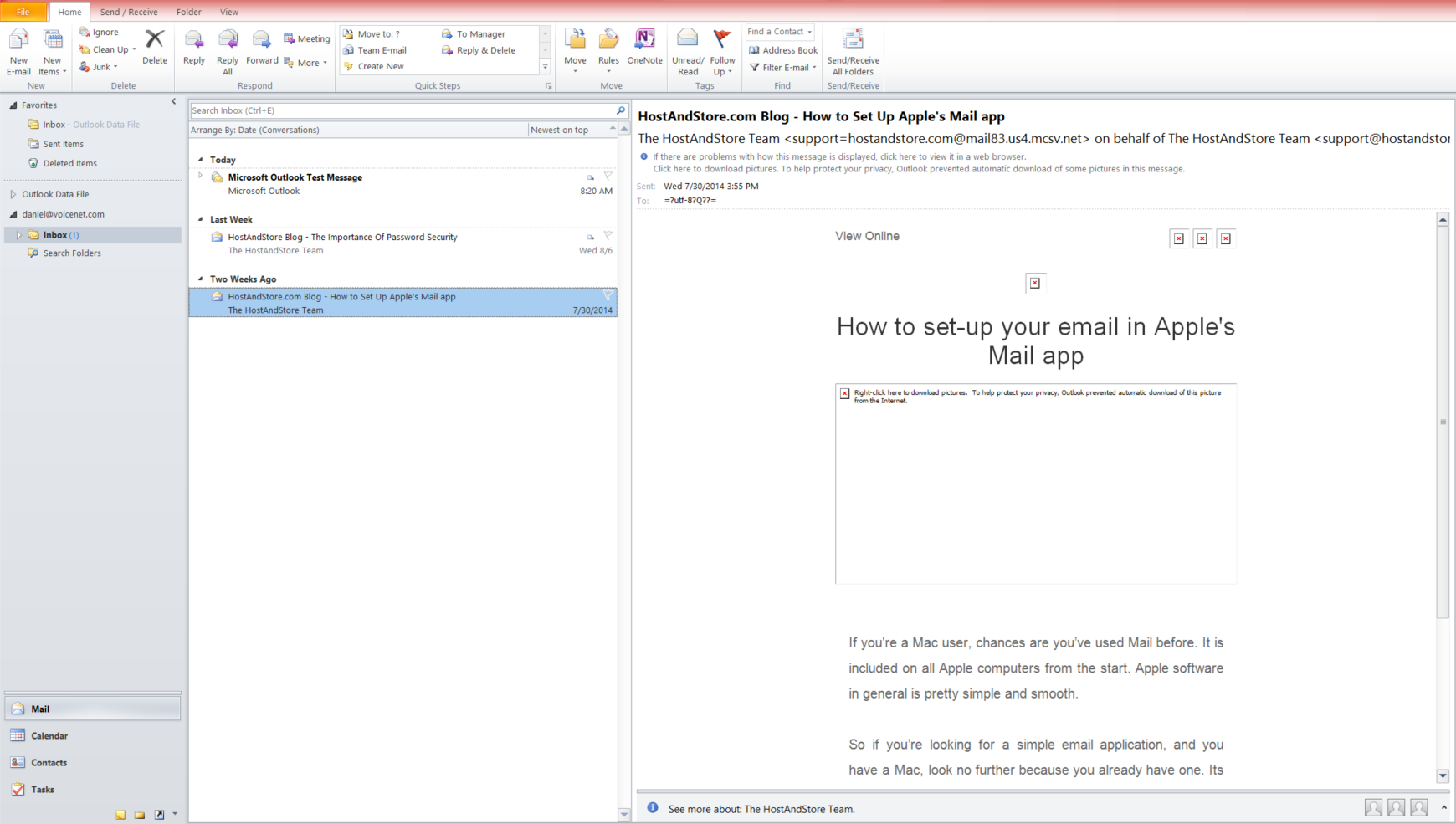Open the Address Book
Viewport: 1456px width, 824px height.
pyautogui.click(x=783, y=50)
